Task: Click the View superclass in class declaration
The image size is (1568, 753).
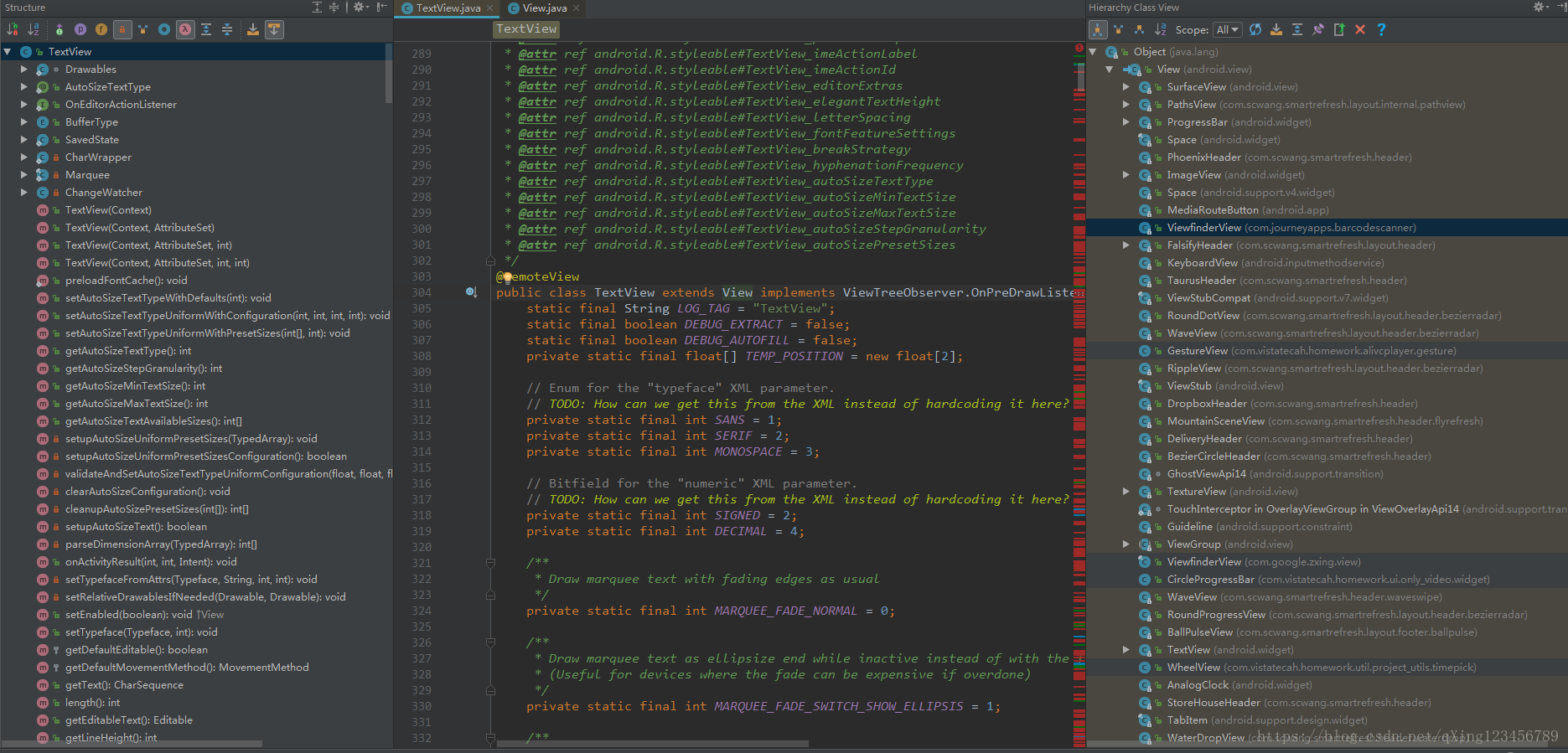Action: click(737, 292)
